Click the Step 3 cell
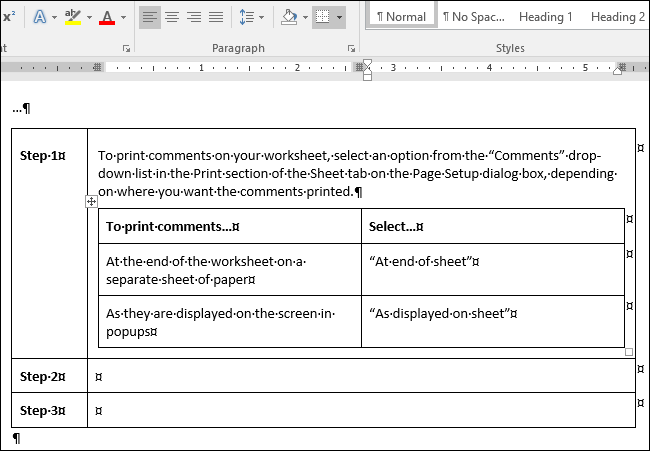The height and width of the screenshot is (451, 650). (49, 410)
